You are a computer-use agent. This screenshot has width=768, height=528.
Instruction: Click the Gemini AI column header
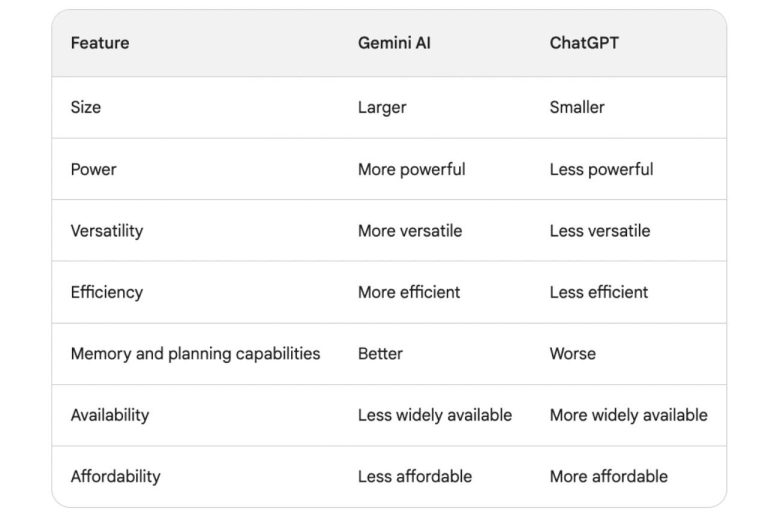(394, 43)
